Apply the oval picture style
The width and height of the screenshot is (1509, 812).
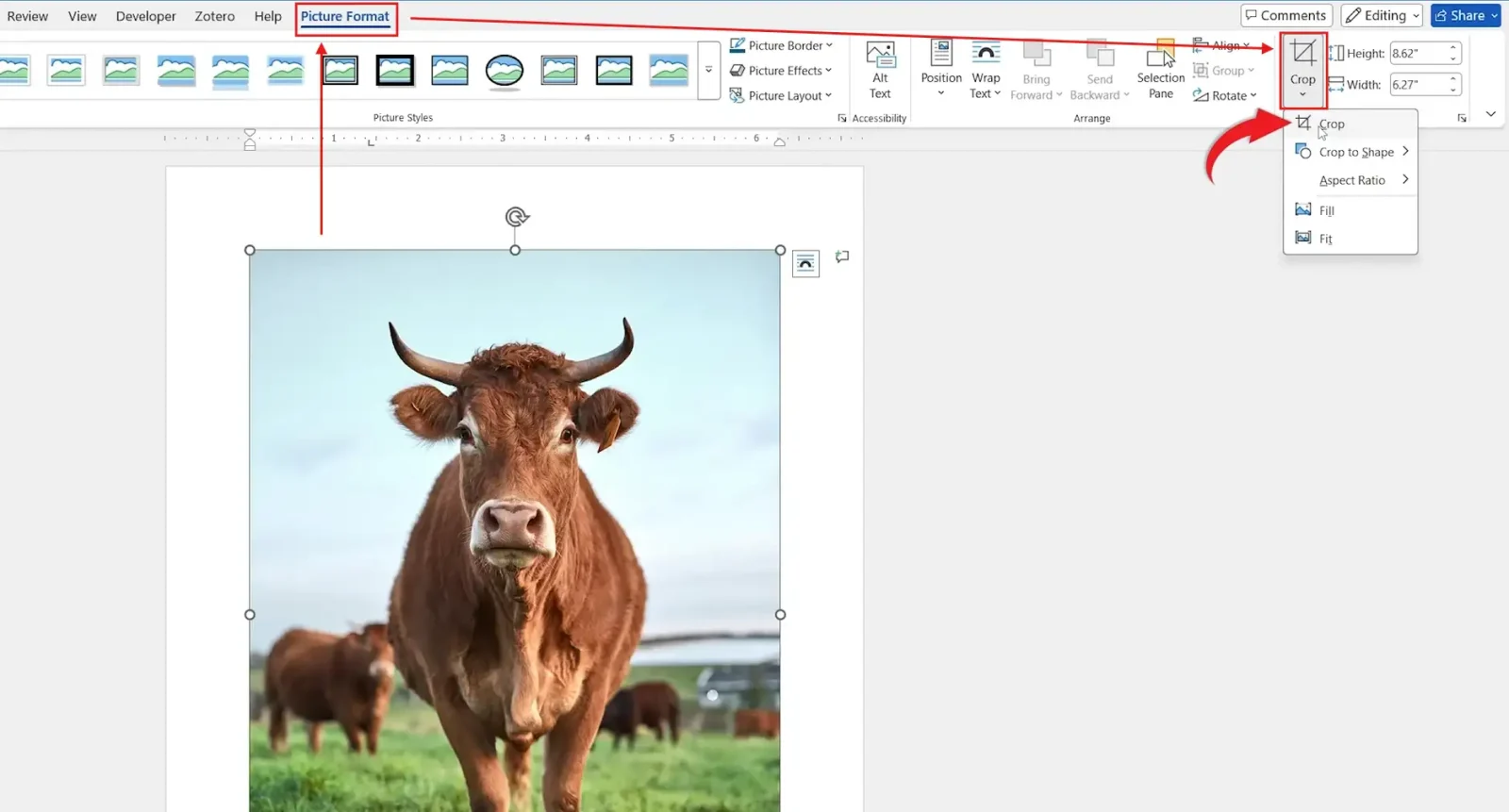[x=505, y=71]
